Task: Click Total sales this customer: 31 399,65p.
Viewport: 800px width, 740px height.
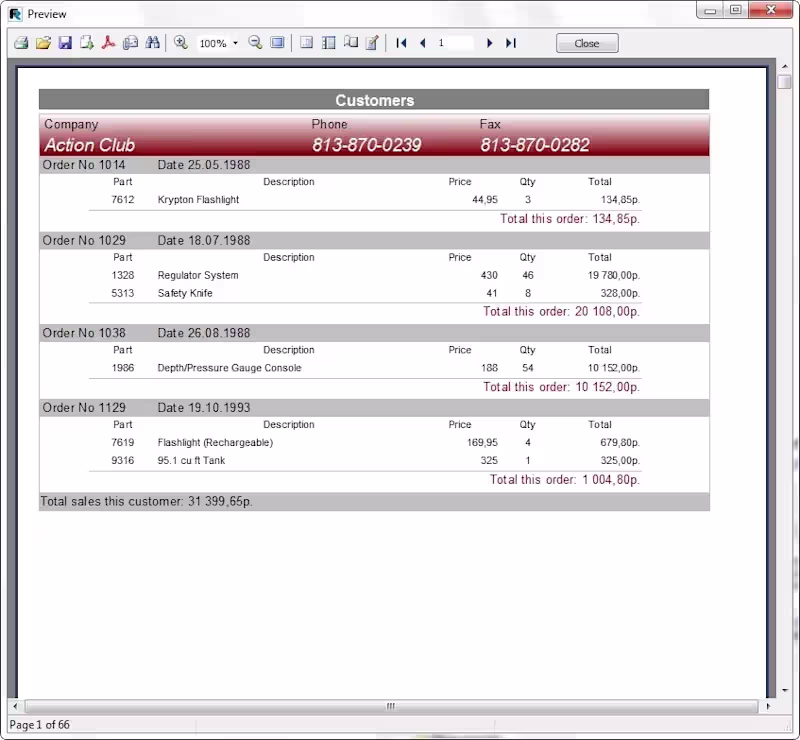Action: [x=146, y=501]
